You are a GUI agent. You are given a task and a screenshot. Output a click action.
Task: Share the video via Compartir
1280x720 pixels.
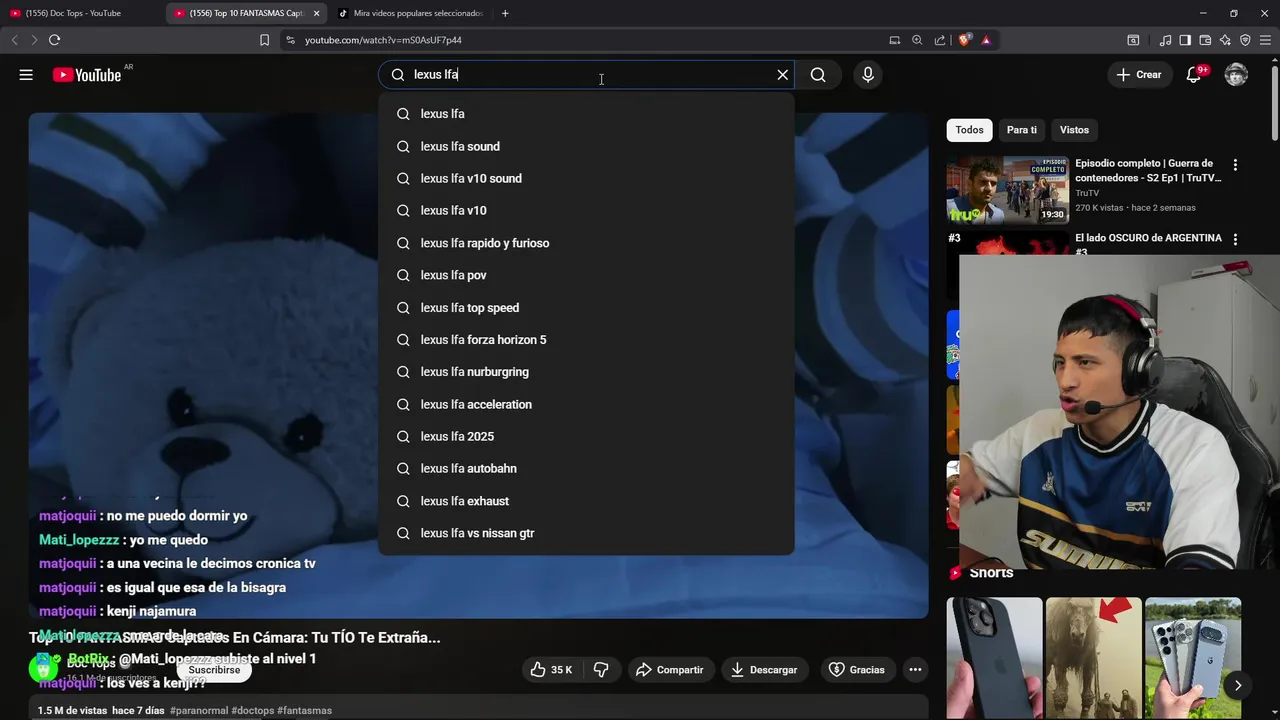[x=670, y=670]
